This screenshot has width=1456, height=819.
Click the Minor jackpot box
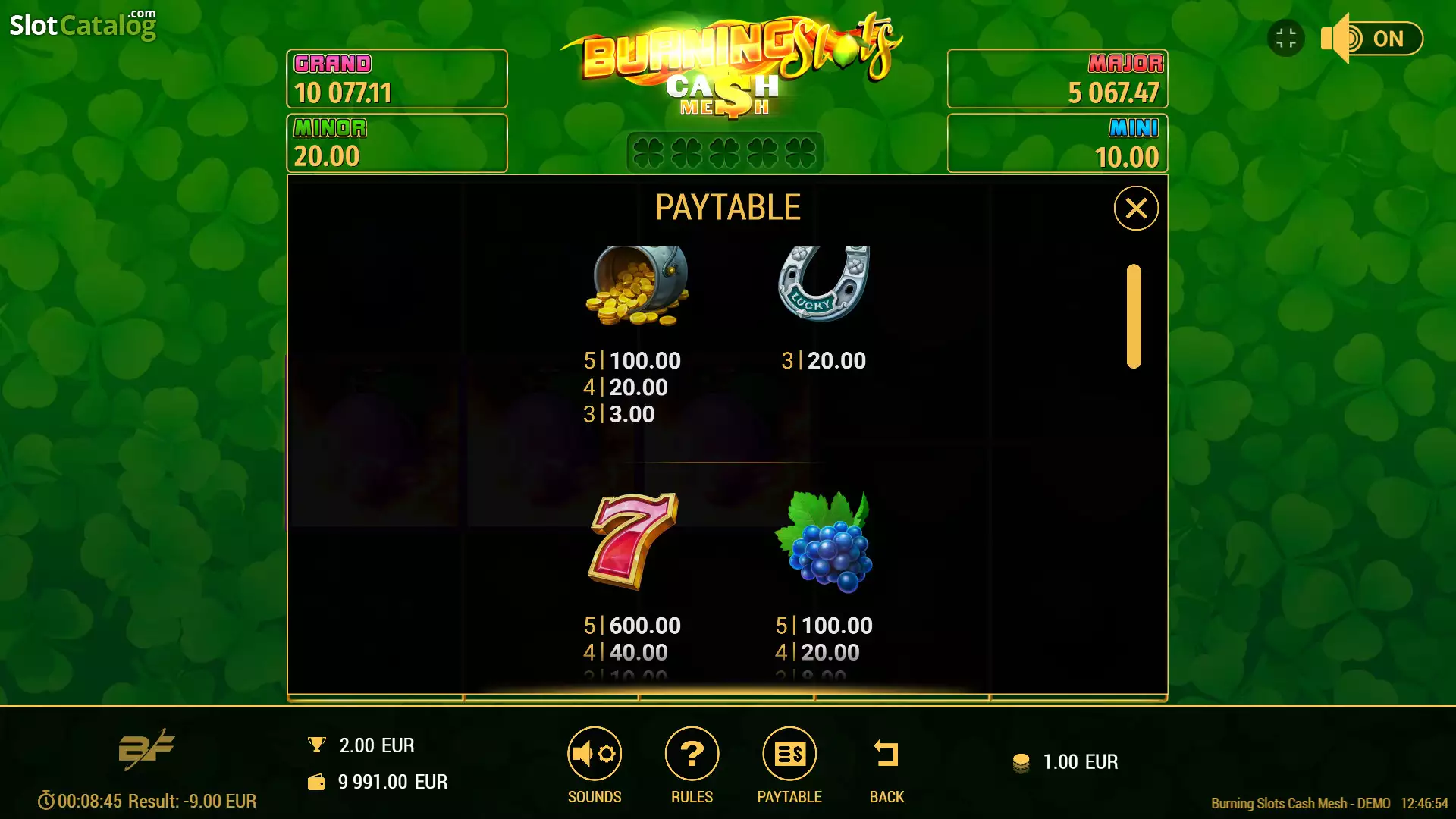coord(397,143)
